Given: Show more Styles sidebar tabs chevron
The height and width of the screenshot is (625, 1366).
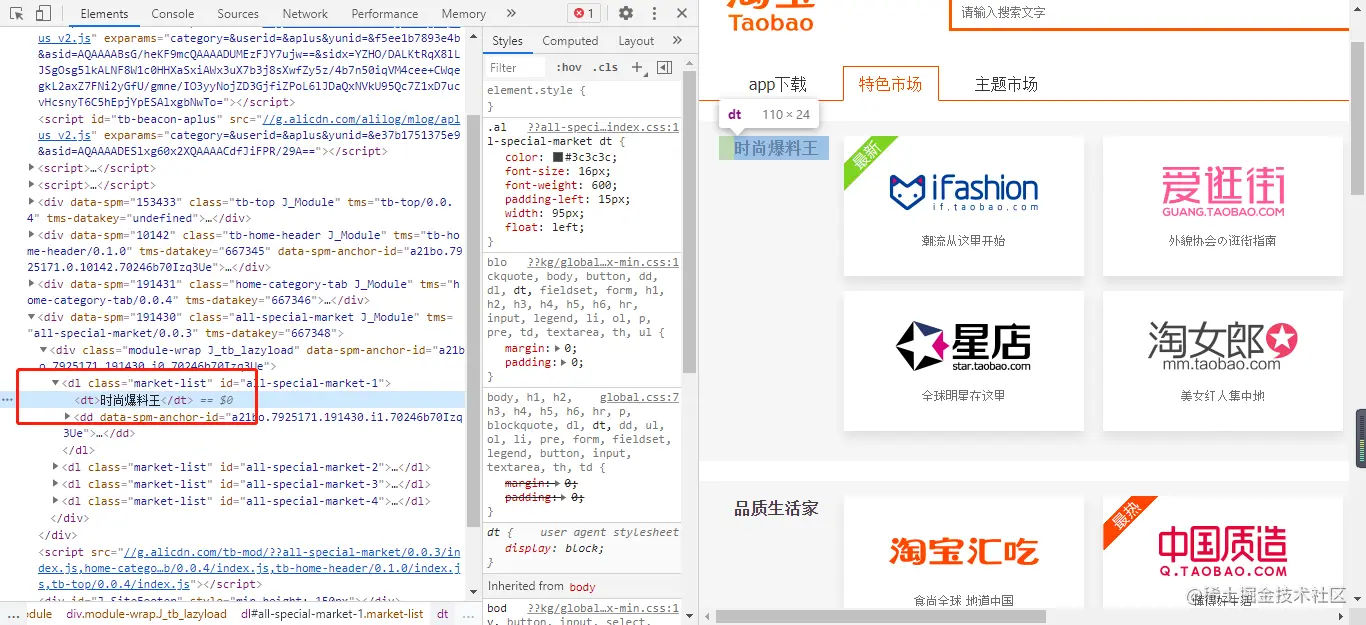Looking at the screenshot, I should click(677, 40).
